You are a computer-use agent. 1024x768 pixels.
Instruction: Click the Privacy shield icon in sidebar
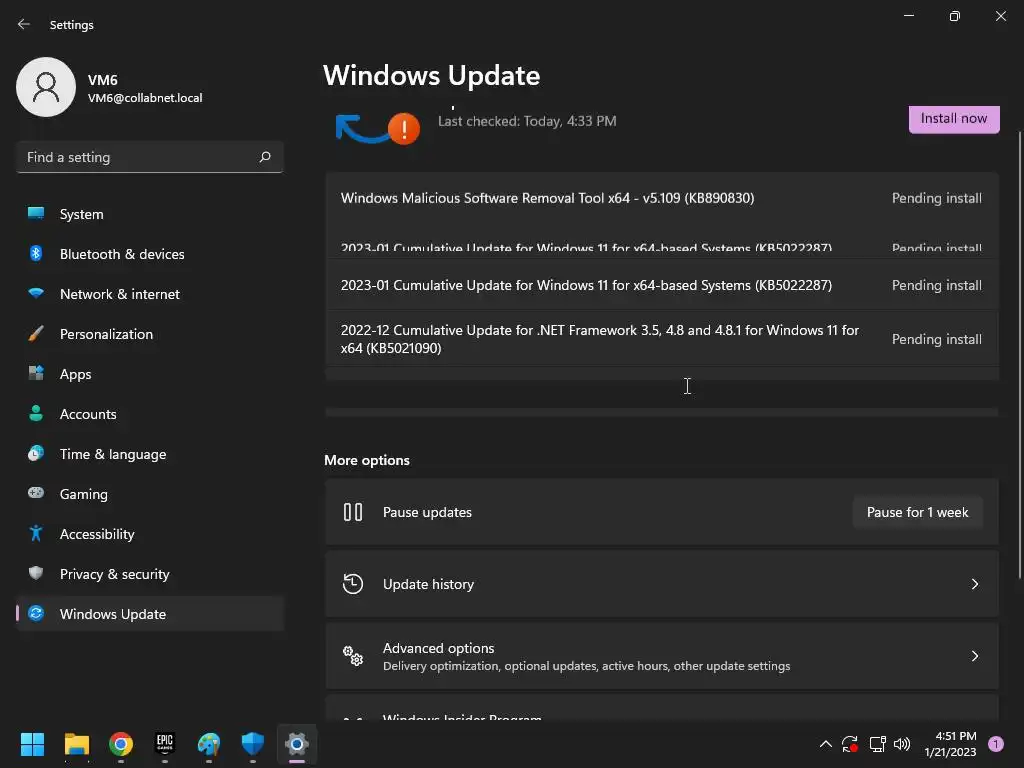[x=36, y=573]
